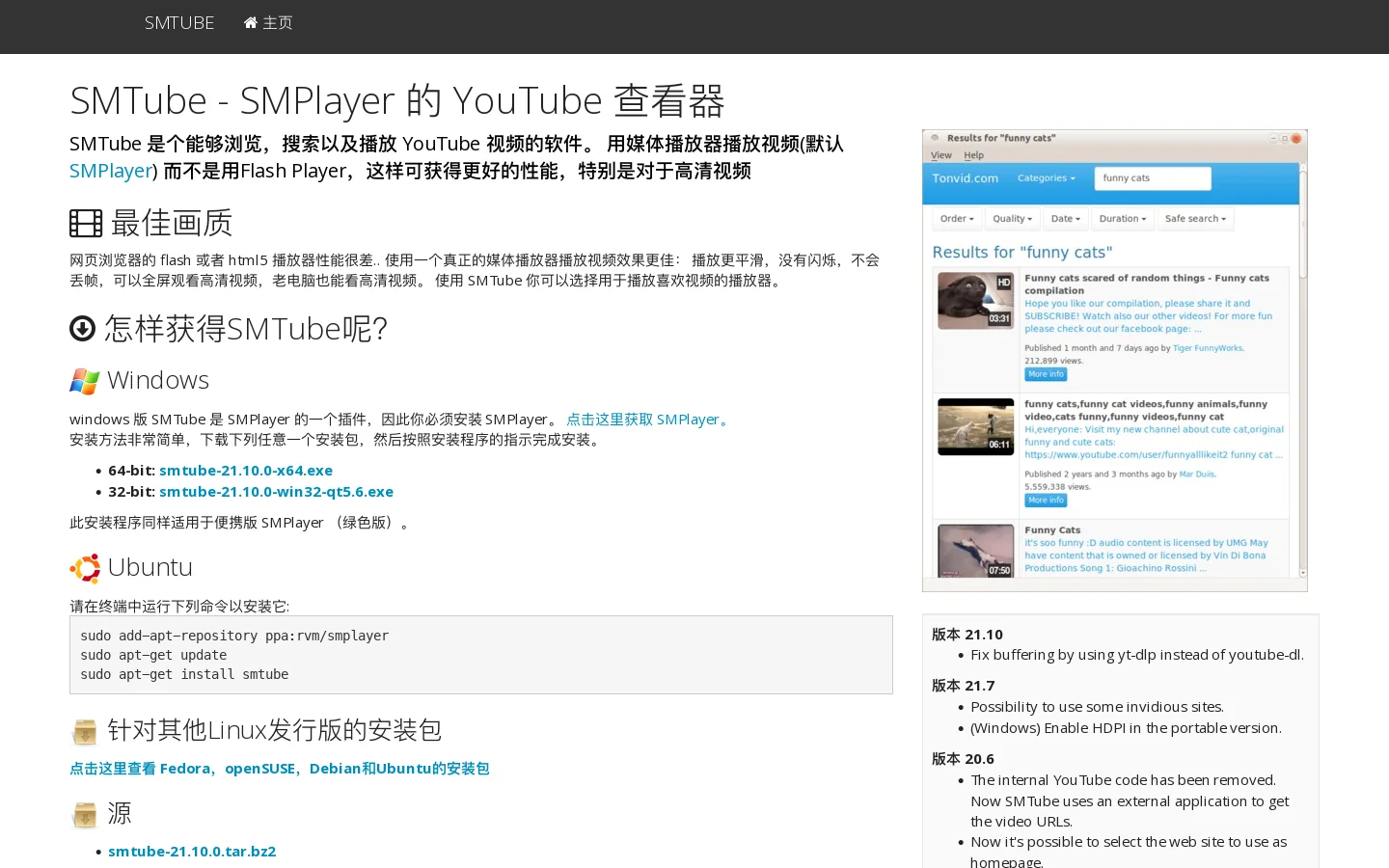Click the download arrow icon beside 怎样获得SMTube呢

(82, 329)
